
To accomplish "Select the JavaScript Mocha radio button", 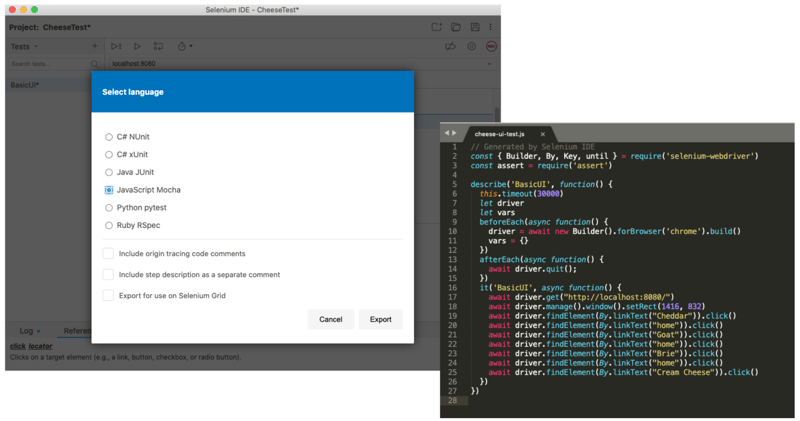I will coord(109,190).
